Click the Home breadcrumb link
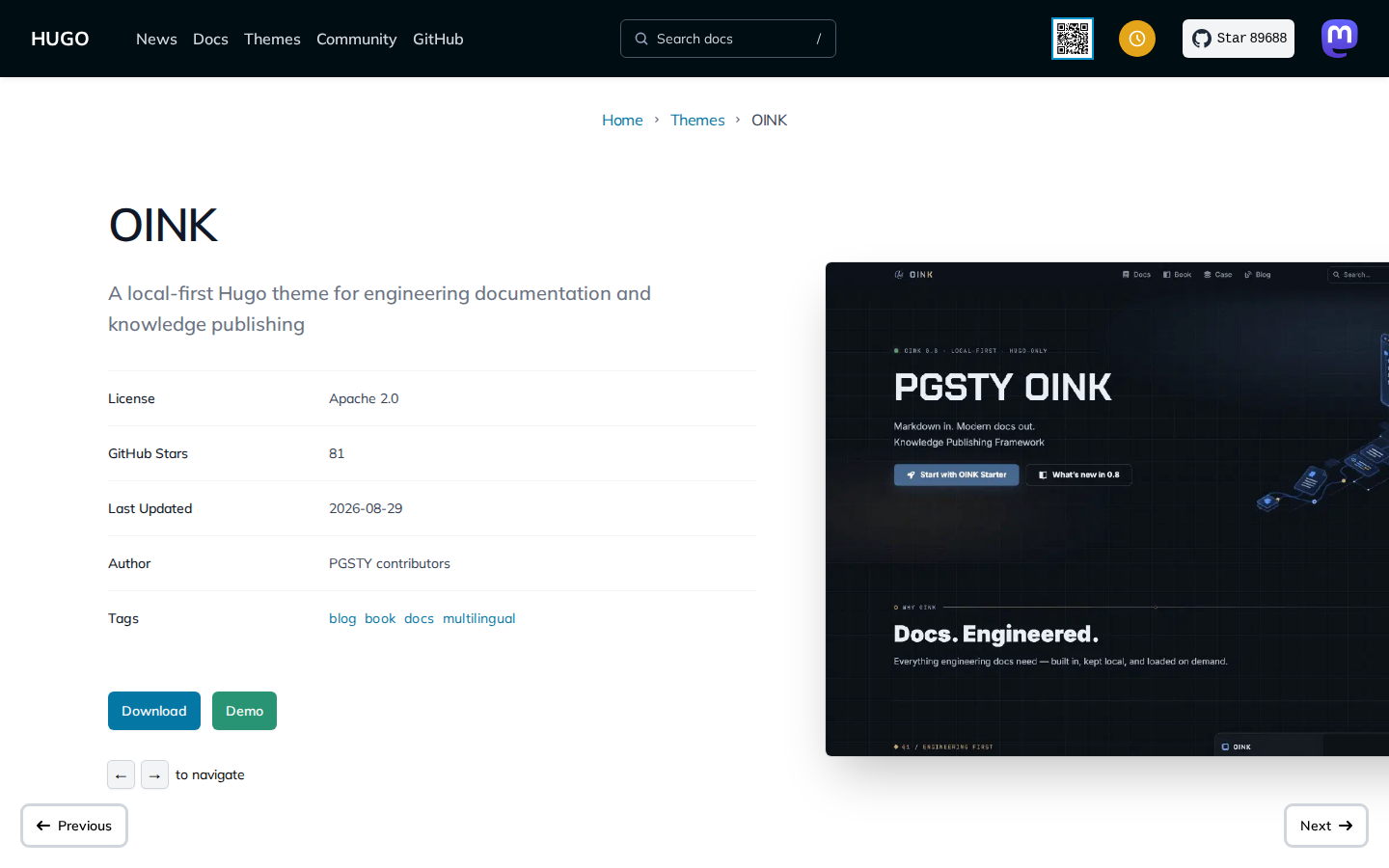Image resolution: width=1389 pixels, height=868 pixels. 622,120
